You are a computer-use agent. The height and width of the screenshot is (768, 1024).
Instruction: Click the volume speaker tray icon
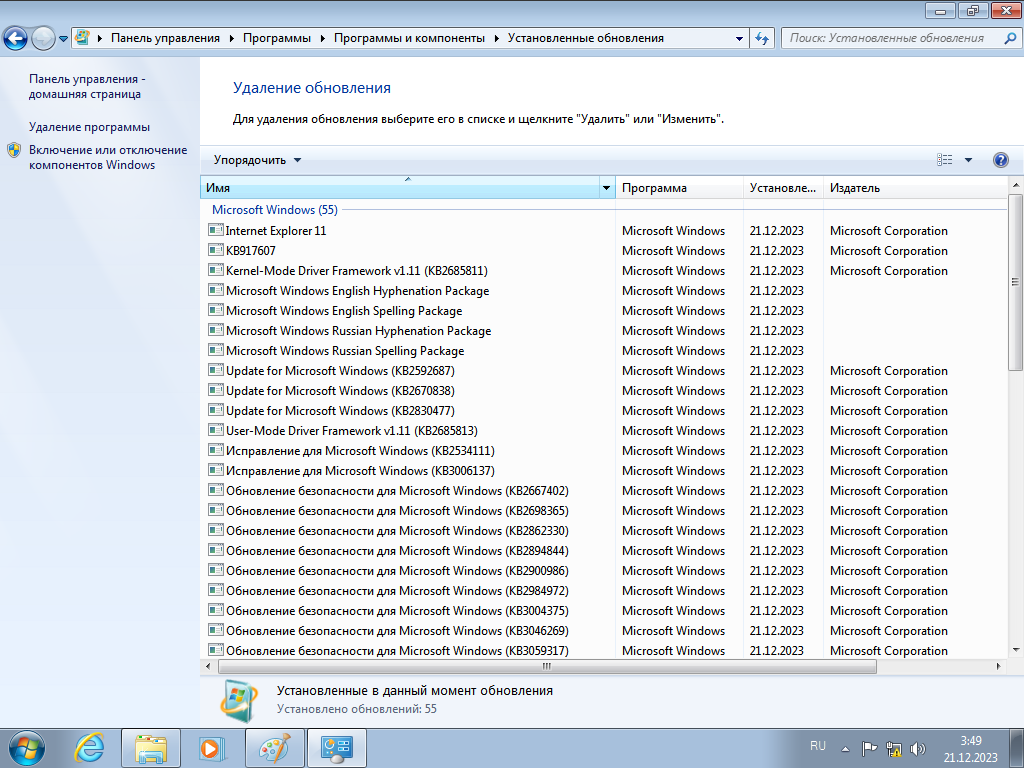918,748
